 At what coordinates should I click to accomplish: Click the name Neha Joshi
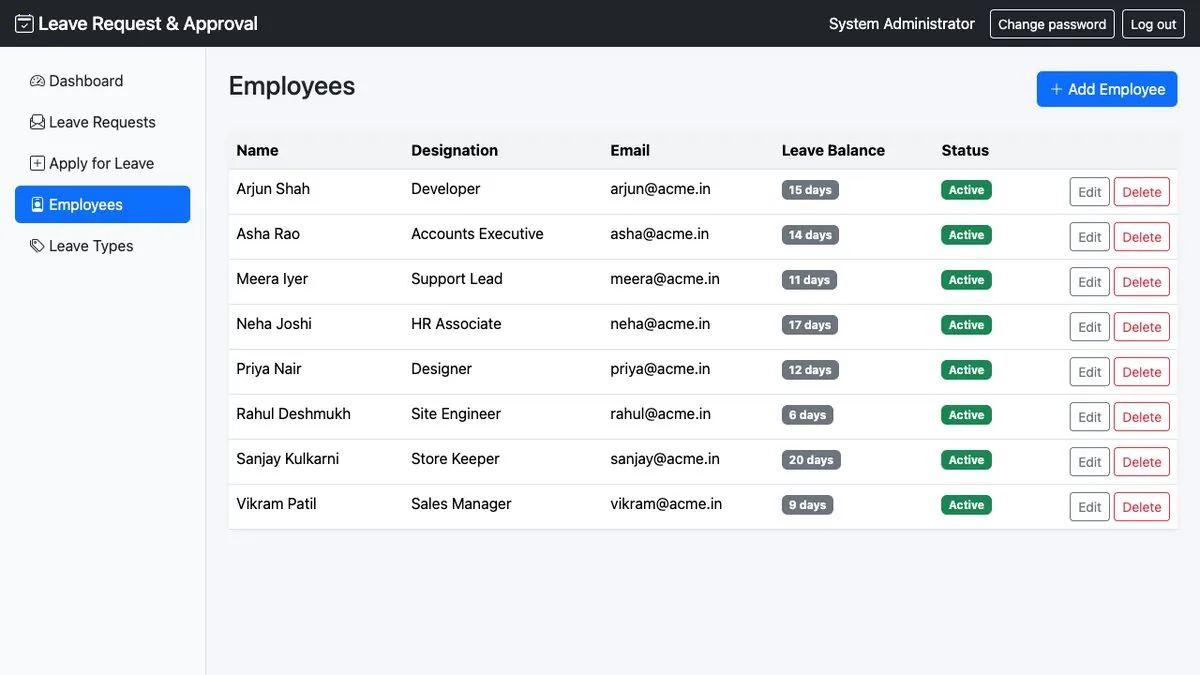[274, 324]
